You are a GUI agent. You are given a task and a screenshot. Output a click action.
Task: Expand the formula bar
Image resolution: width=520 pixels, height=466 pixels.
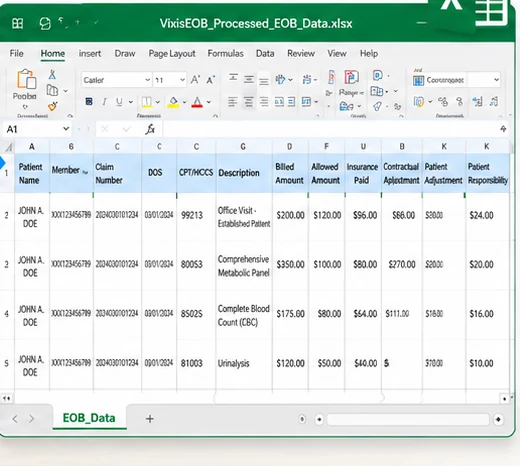click(503, 129)
